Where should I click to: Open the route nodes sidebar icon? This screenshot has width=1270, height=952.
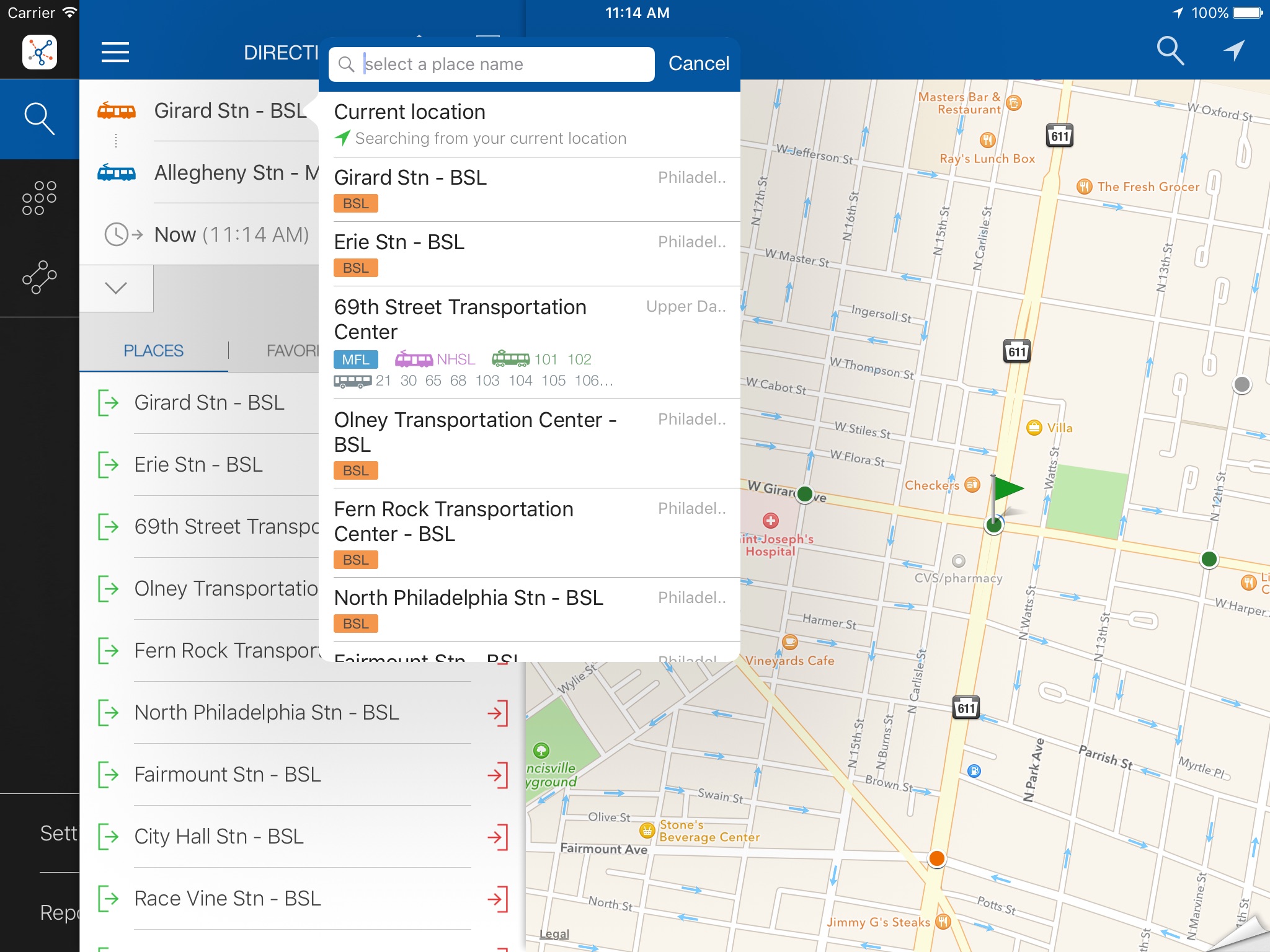[40, 277]
